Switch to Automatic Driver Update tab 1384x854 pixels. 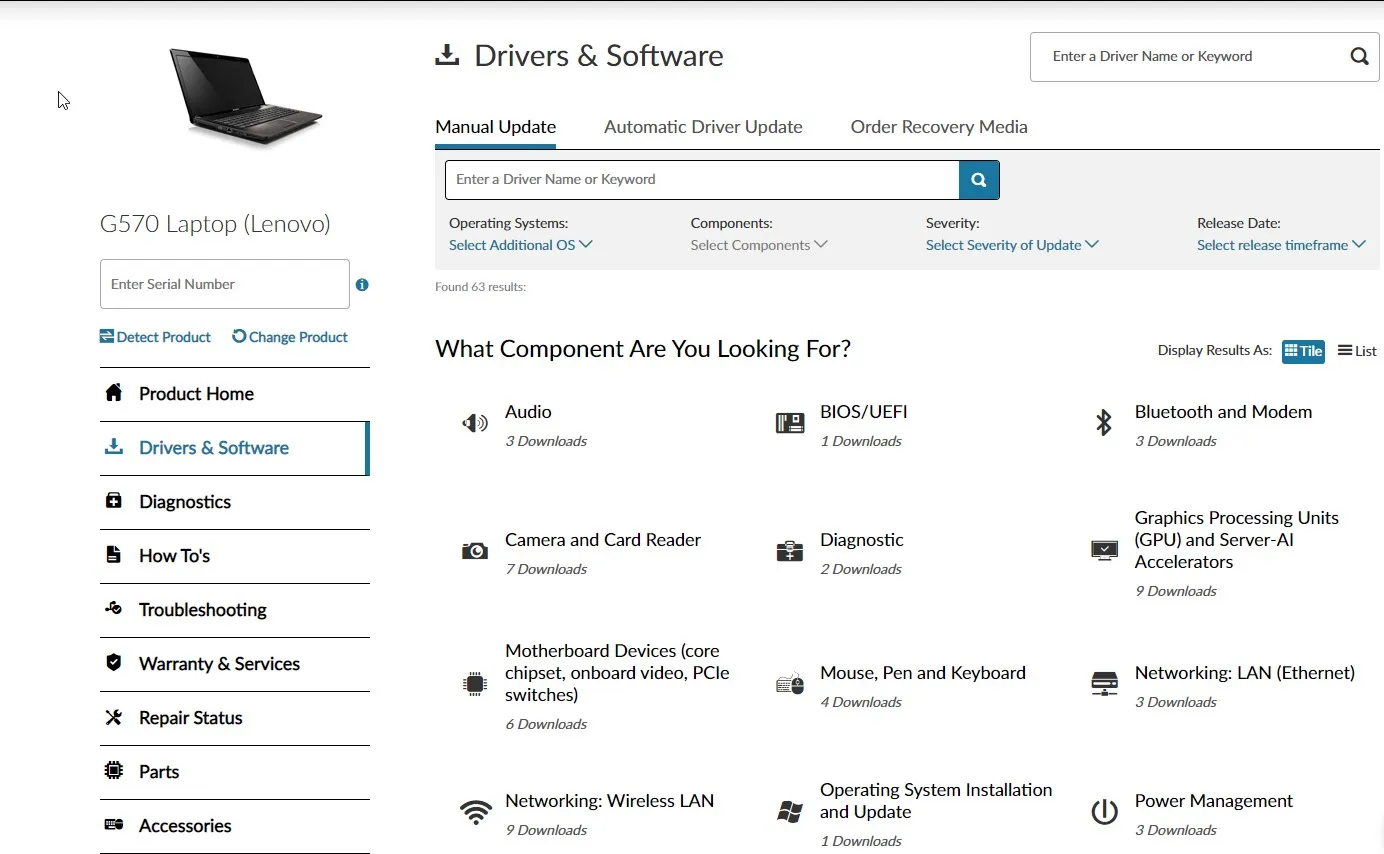tap(703, 127)
